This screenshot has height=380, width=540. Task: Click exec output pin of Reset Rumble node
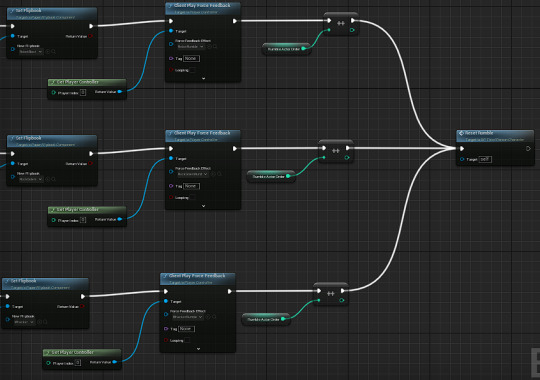(528, 148)
